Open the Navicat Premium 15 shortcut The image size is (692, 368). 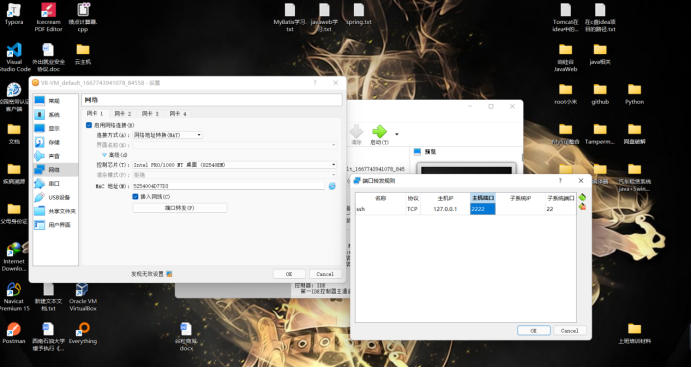point(14,297)
